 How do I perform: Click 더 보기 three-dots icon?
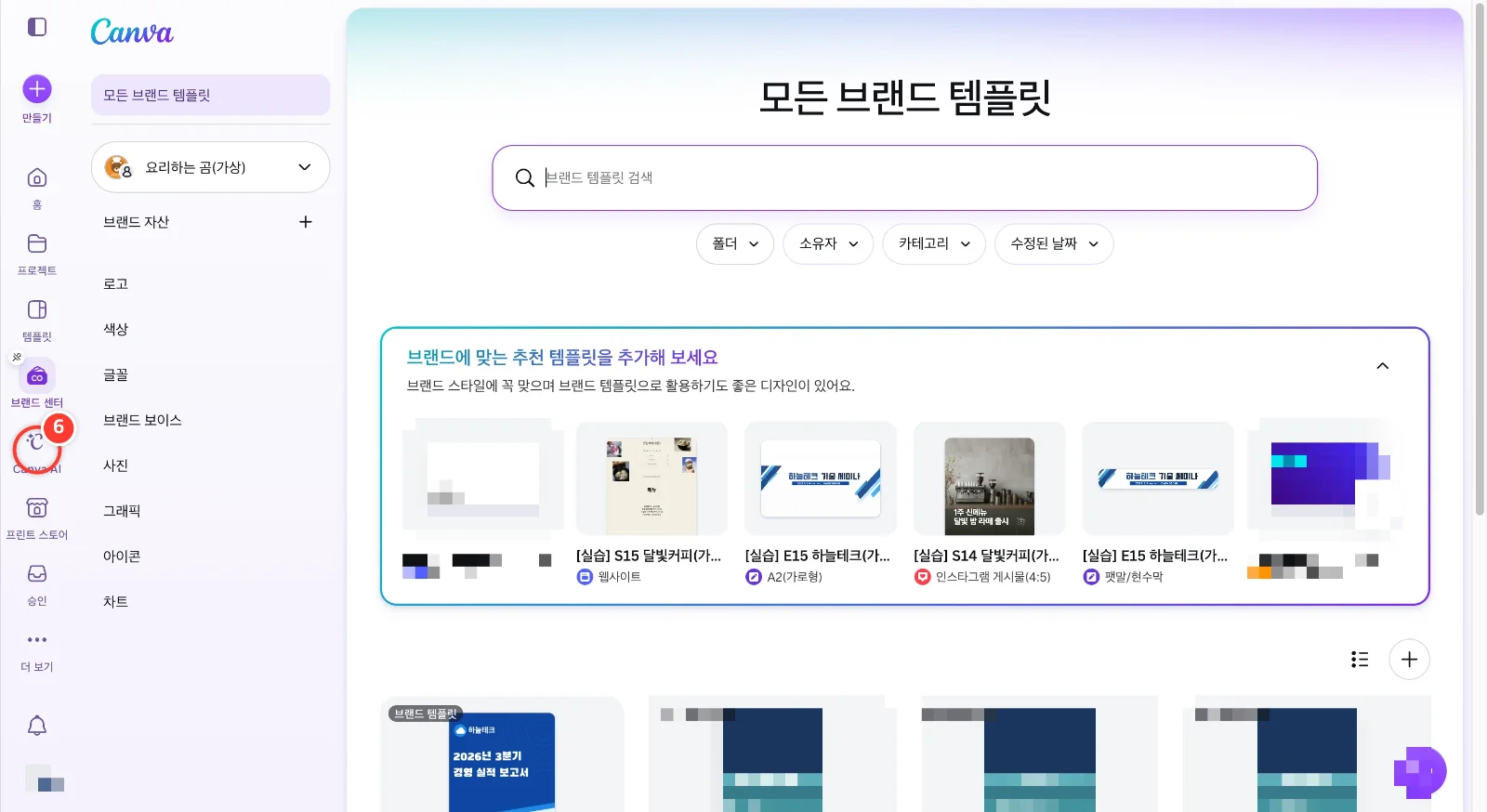37,639
